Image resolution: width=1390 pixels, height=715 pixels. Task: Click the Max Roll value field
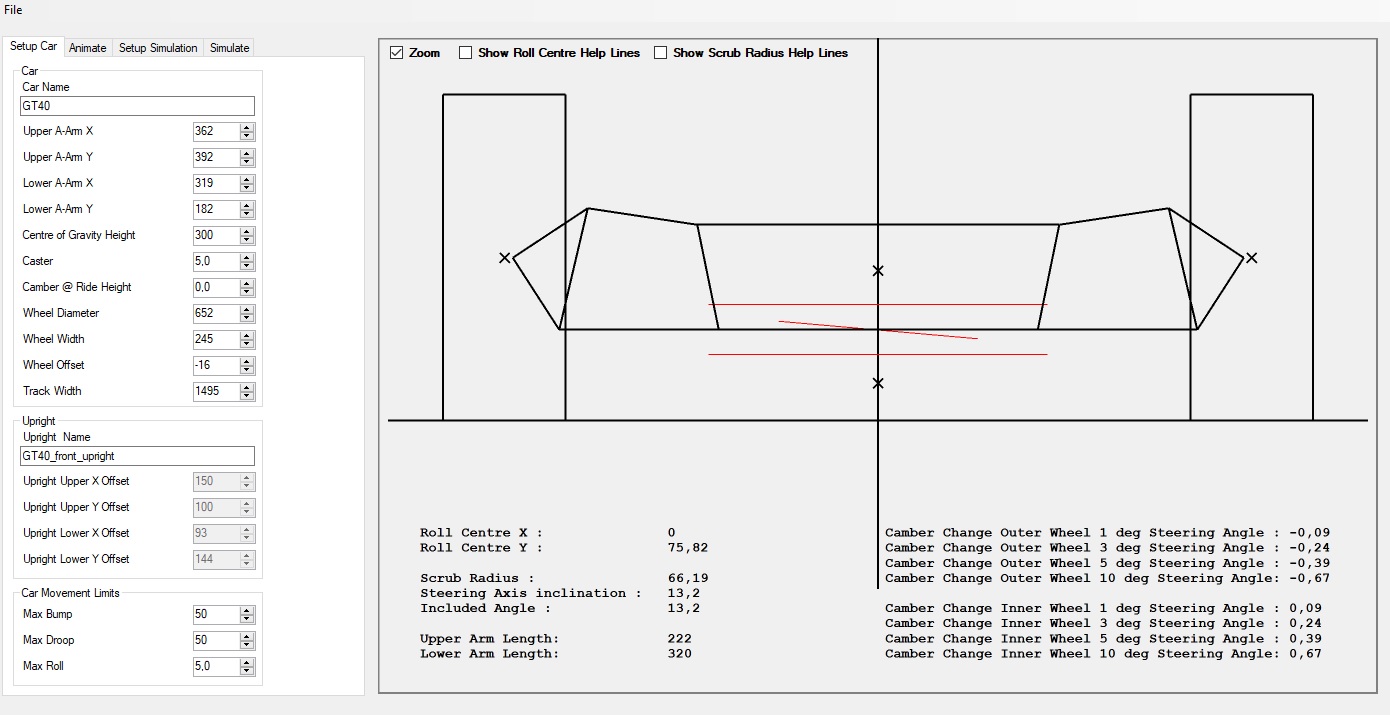click(216, 666)
